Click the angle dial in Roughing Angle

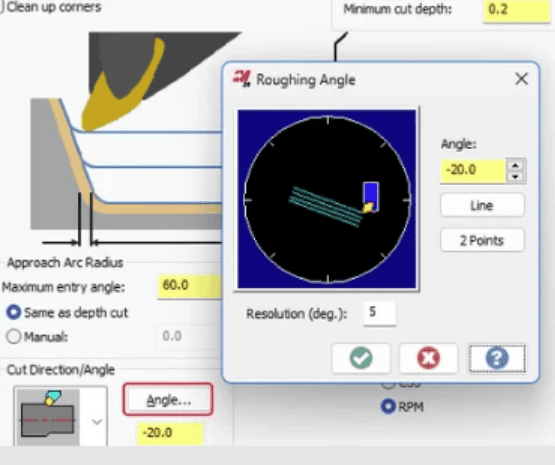point(327,200)
